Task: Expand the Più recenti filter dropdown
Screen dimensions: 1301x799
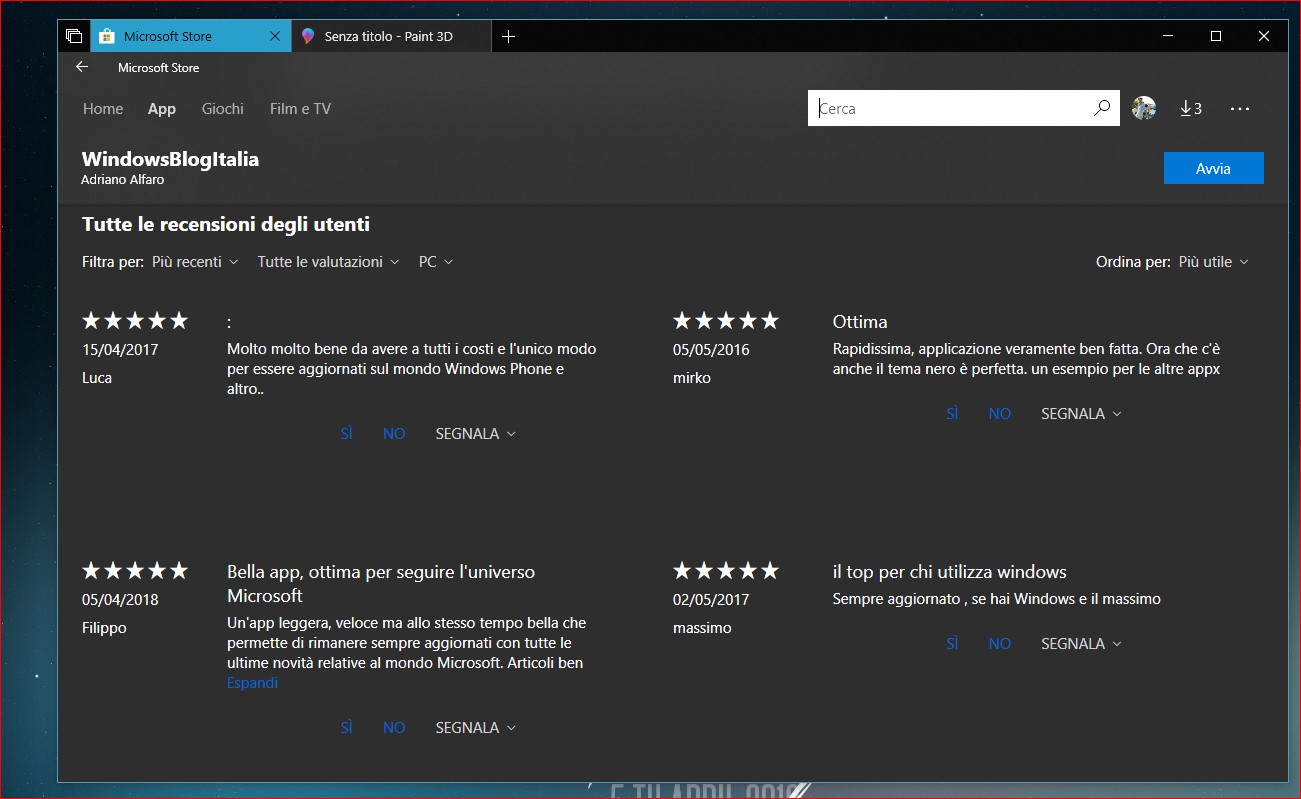Action: click(x=195, y=262)
